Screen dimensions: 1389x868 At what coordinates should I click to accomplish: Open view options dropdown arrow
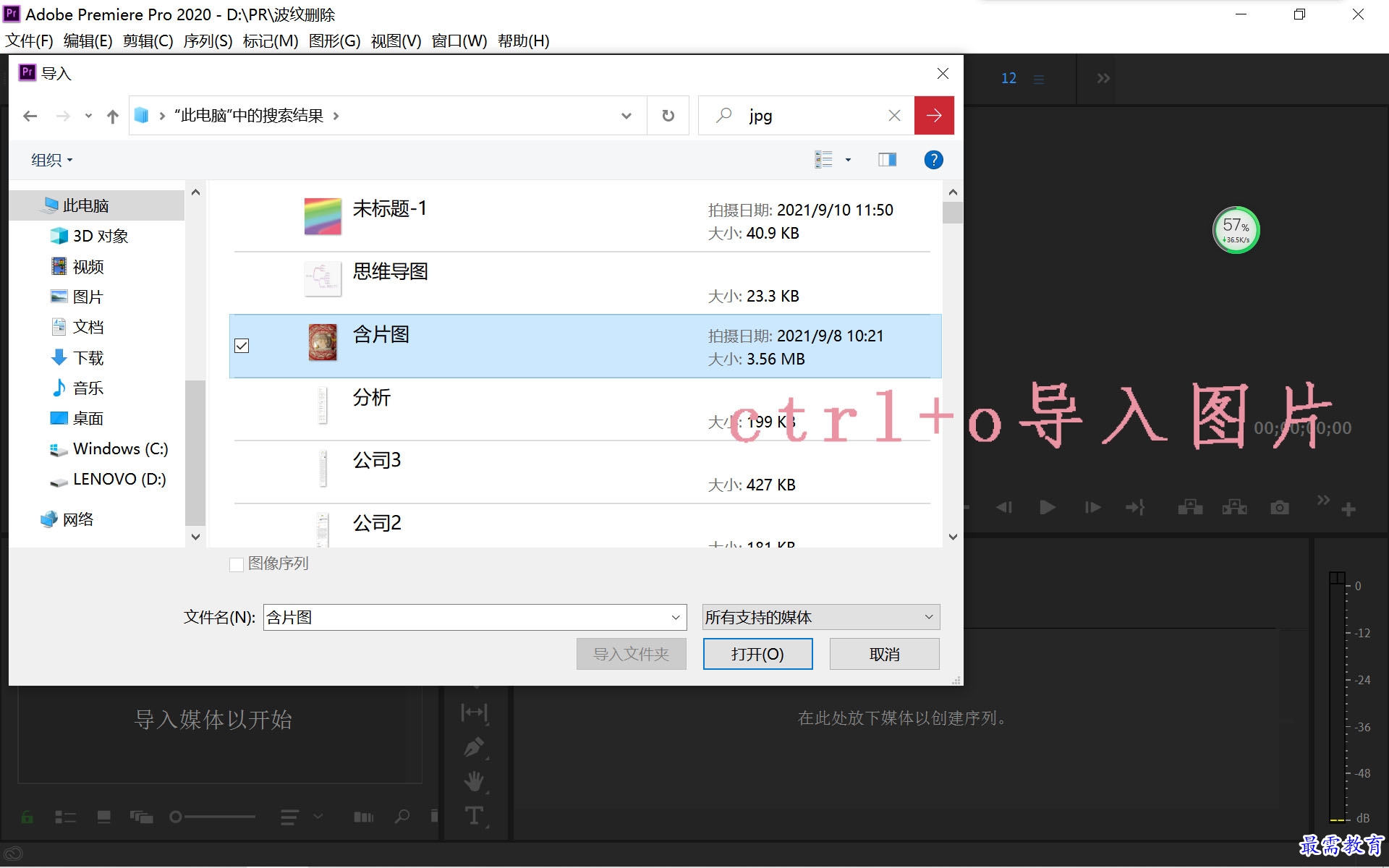tap(848, 160)
